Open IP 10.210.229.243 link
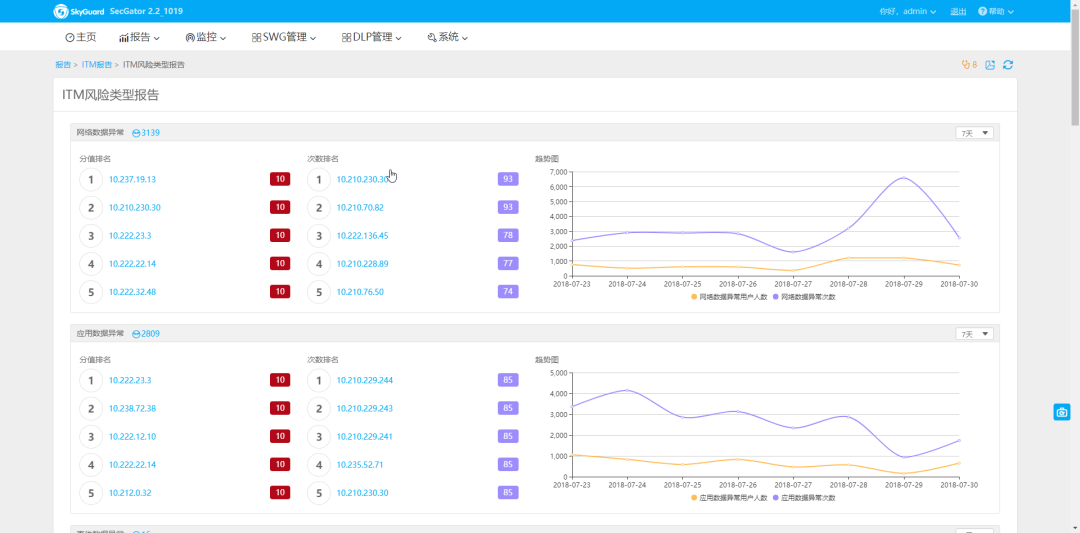Image resolution: width=1080 pixels, height=533 pixels. [365, 408]
